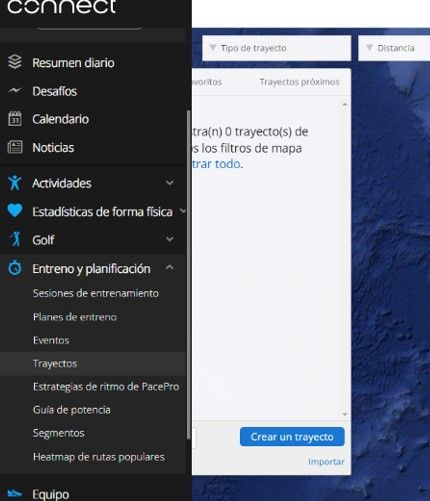The image size is (430, 501).
Task: Click the Desafíos trend icon
Action: (15, 90)
